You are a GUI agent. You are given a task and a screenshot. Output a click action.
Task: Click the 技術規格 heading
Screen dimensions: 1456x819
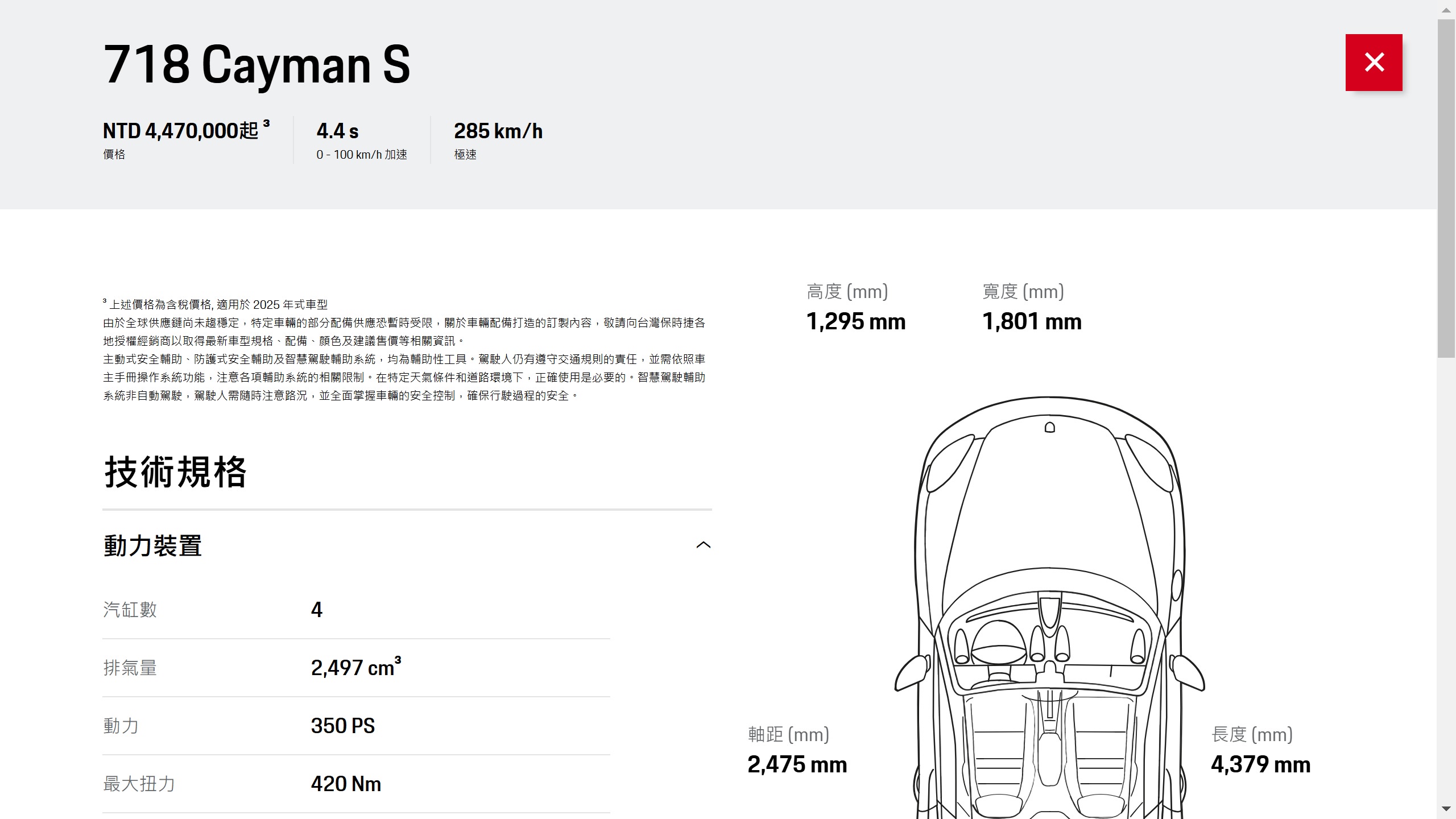[x=175, y=473]
